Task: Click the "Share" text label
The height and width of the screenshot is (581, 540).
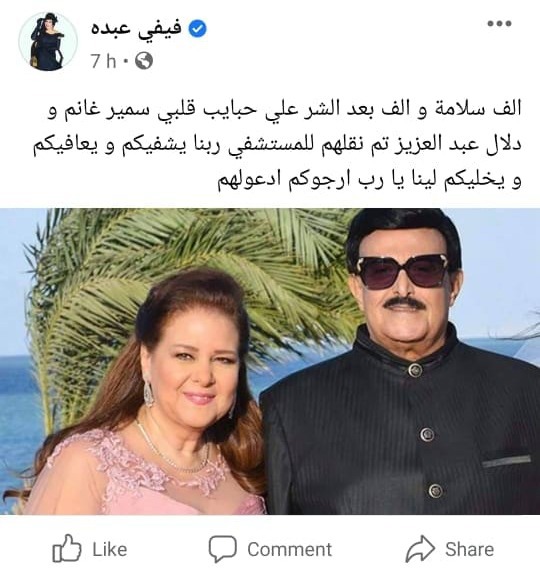Action: click(470, 549)
